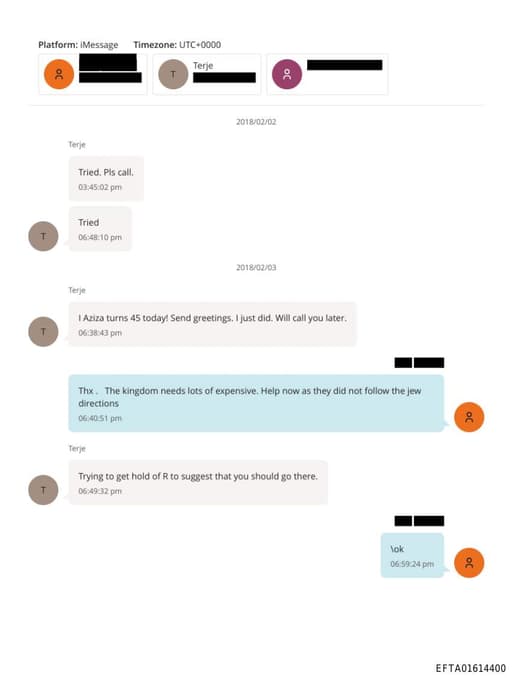Click the 2018/02/03 date separator

tap(256, 268)
